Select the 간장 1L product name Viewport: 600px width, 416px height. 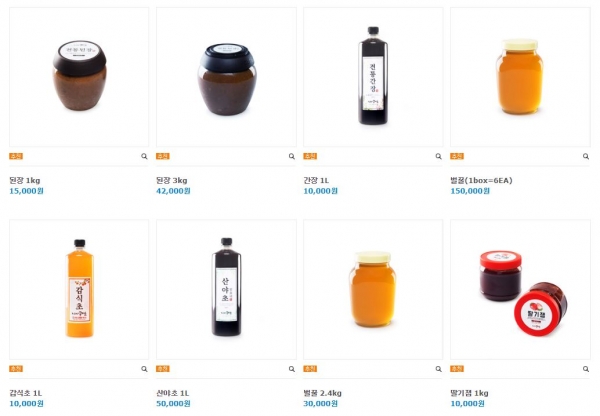tap(316, 180)
